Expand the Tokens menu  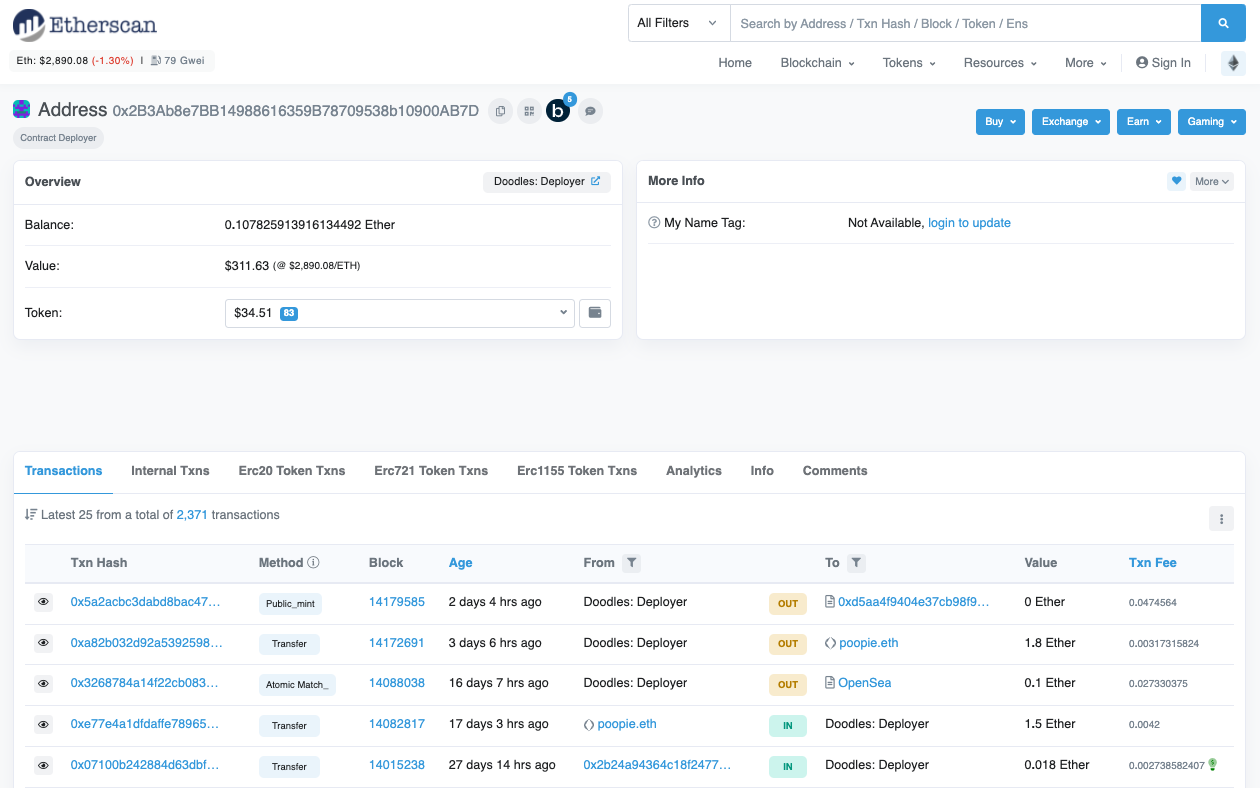point(909,63)
